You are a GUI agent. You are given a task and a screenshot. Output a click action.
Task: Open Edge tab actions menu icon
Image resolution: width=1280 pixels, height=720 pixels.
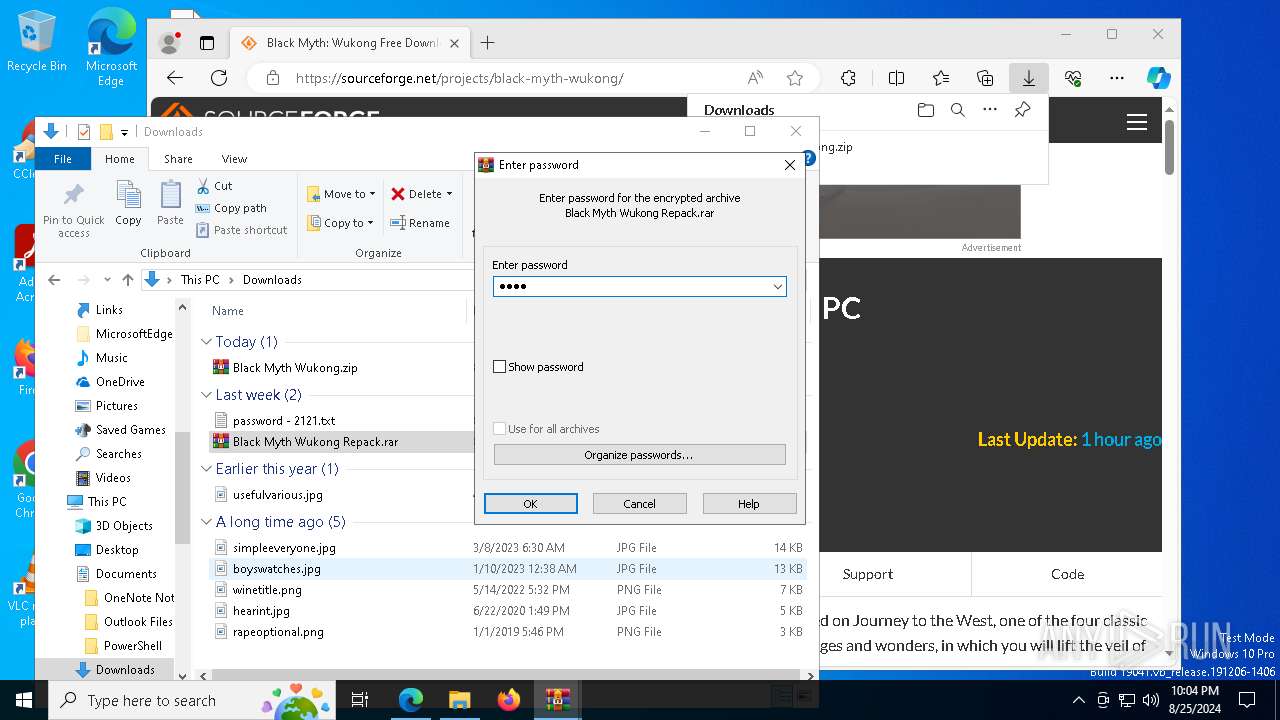click(207, 43)
